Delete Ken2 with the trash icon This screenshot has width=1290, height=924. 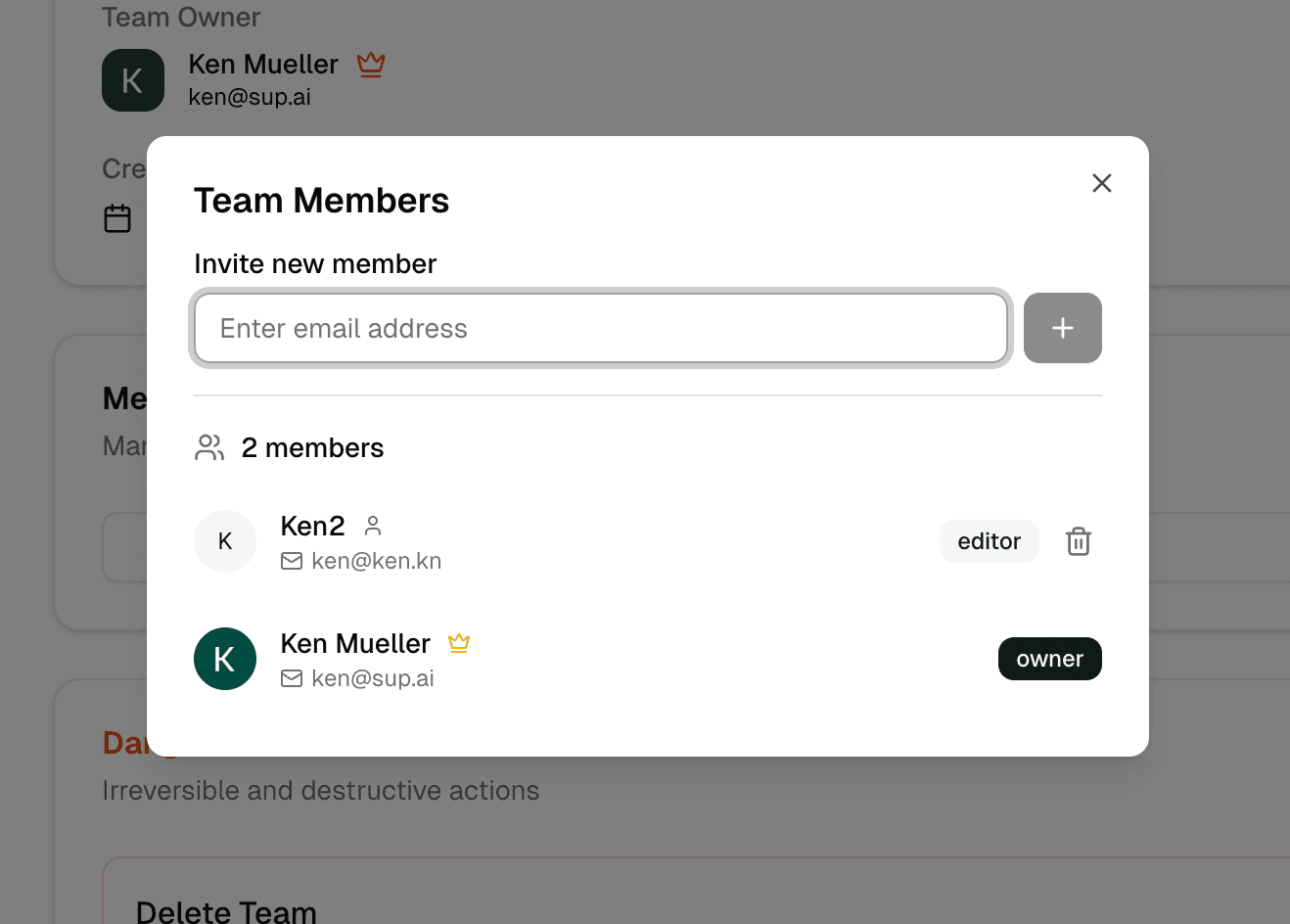[1078, 541]
